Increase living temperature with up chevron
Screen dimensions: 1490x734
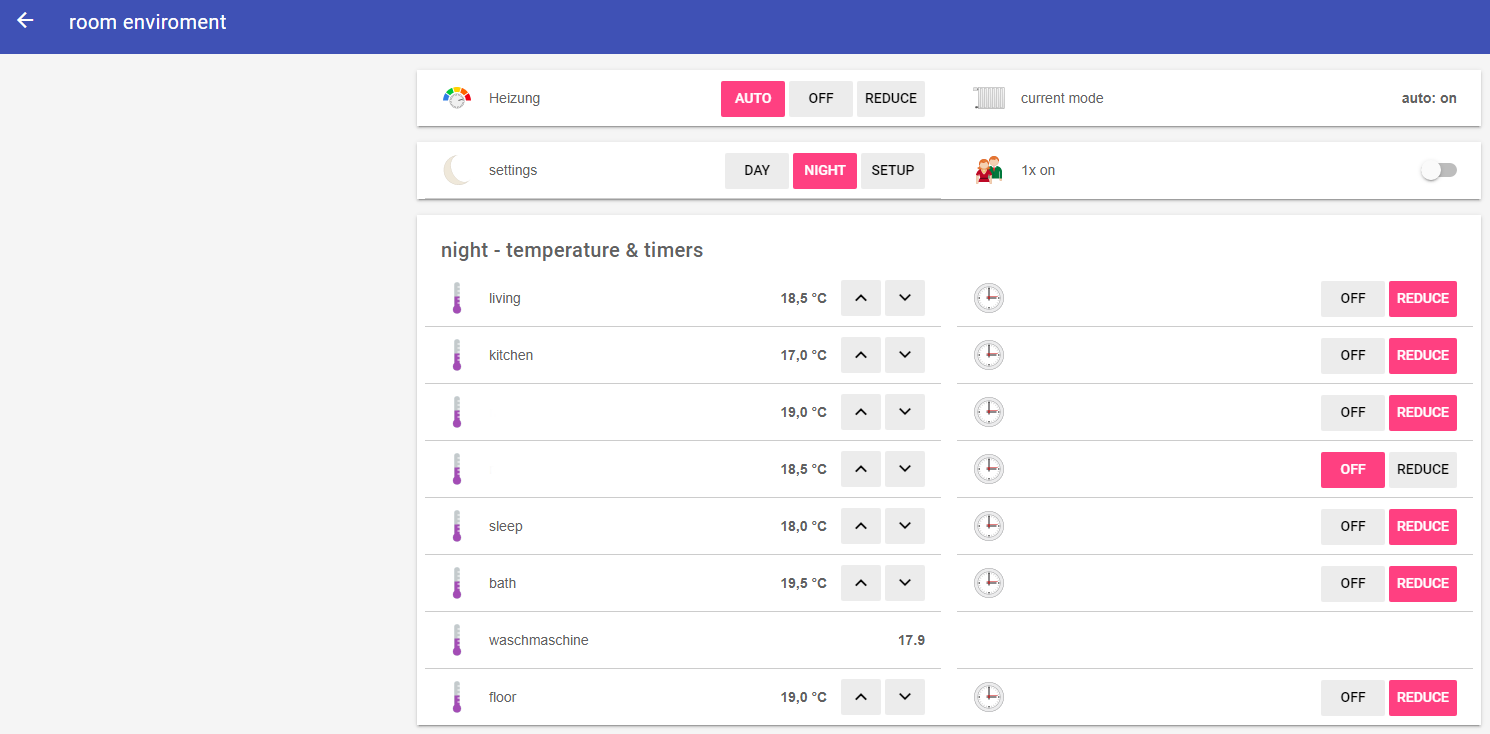pyautogui.click(x=861, y=298)
